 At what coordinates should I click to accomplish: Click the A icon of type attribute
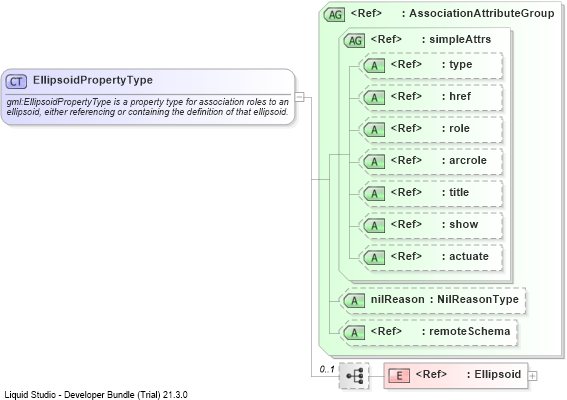coord(374,66)
